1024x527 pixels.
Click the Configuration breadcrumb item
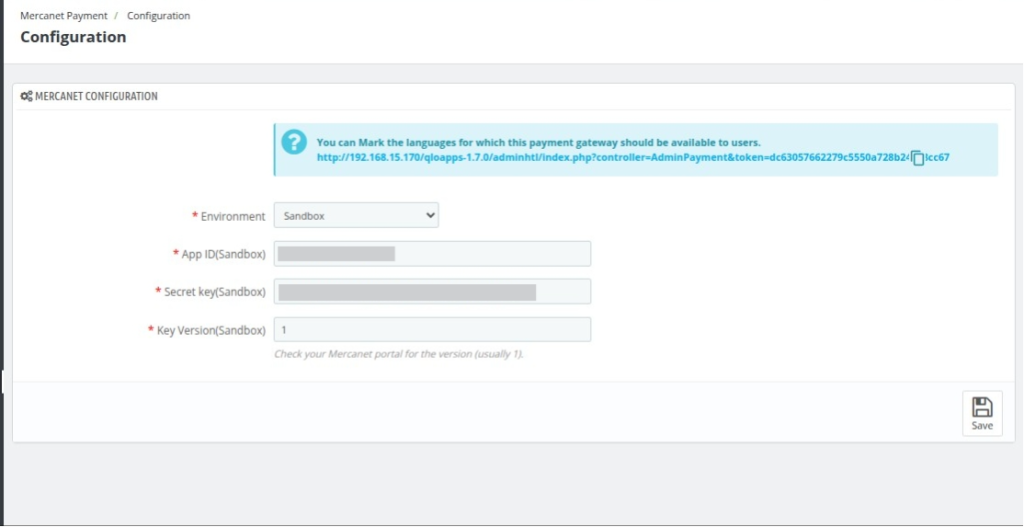point(159,16)
